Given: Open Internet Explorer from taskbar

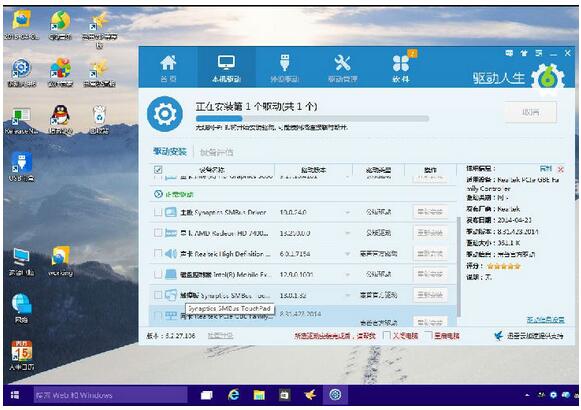Looking at the screenshot, I should (233, 395).
